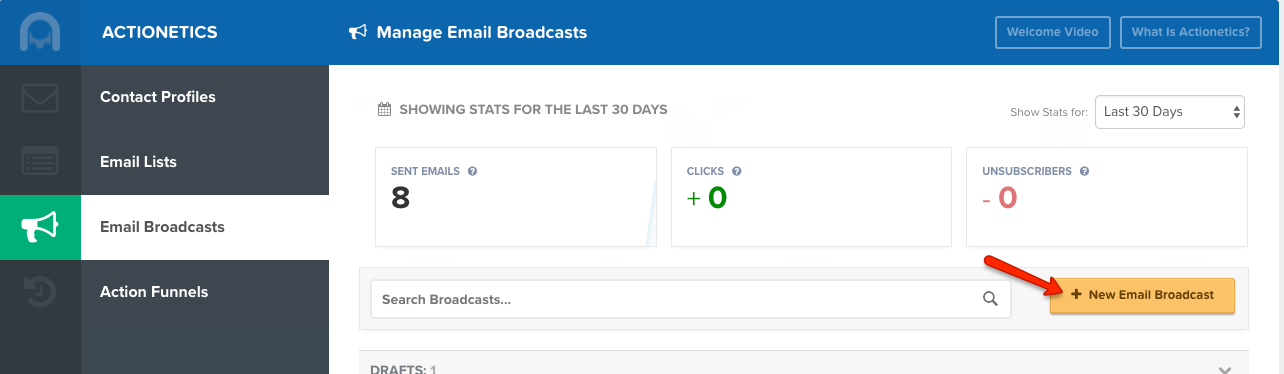
Task: Open the envelope Contact Profiles icon
Action: click(40, 98)
